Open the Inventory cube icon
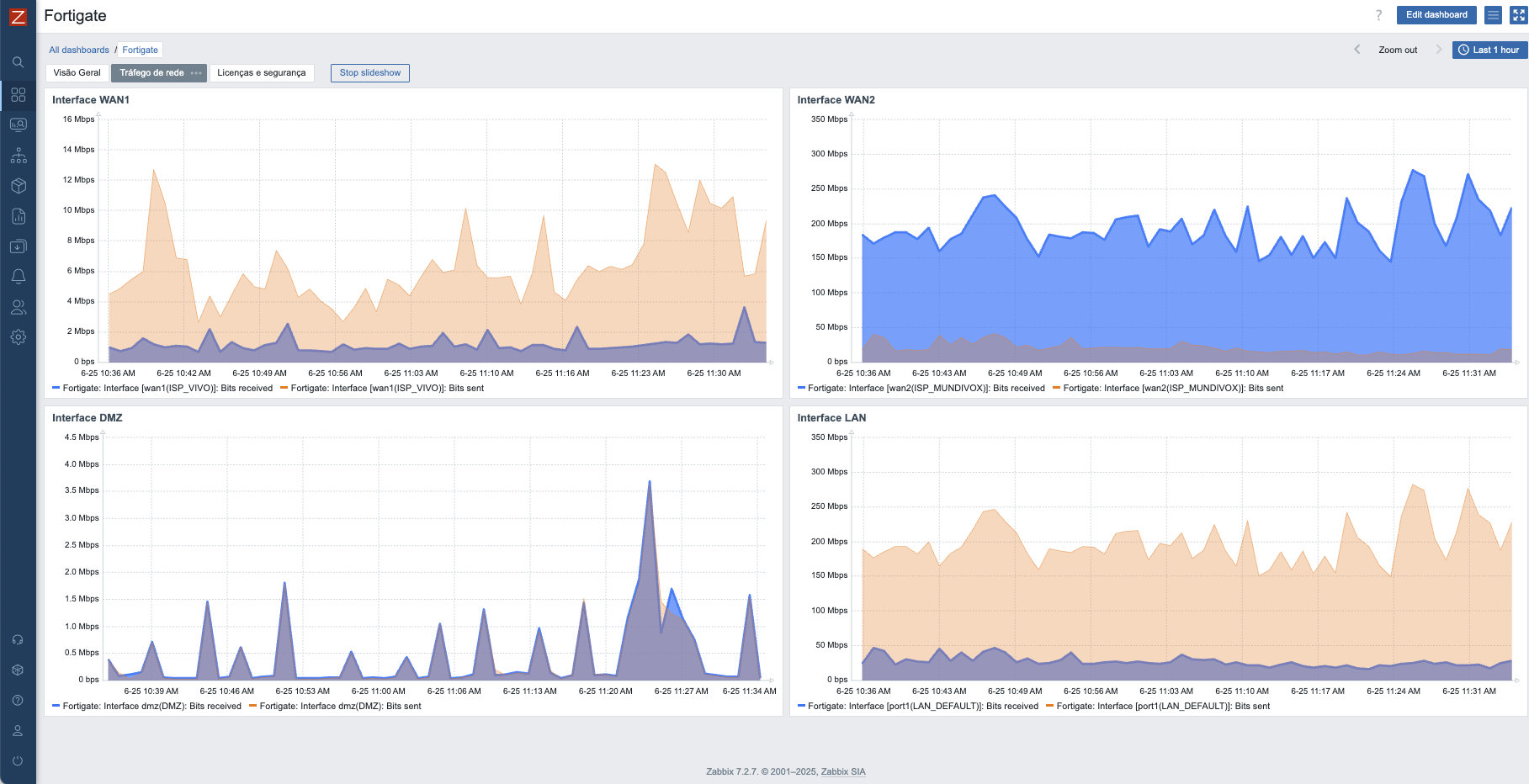Screen dimensions: 1529x784 18,186
